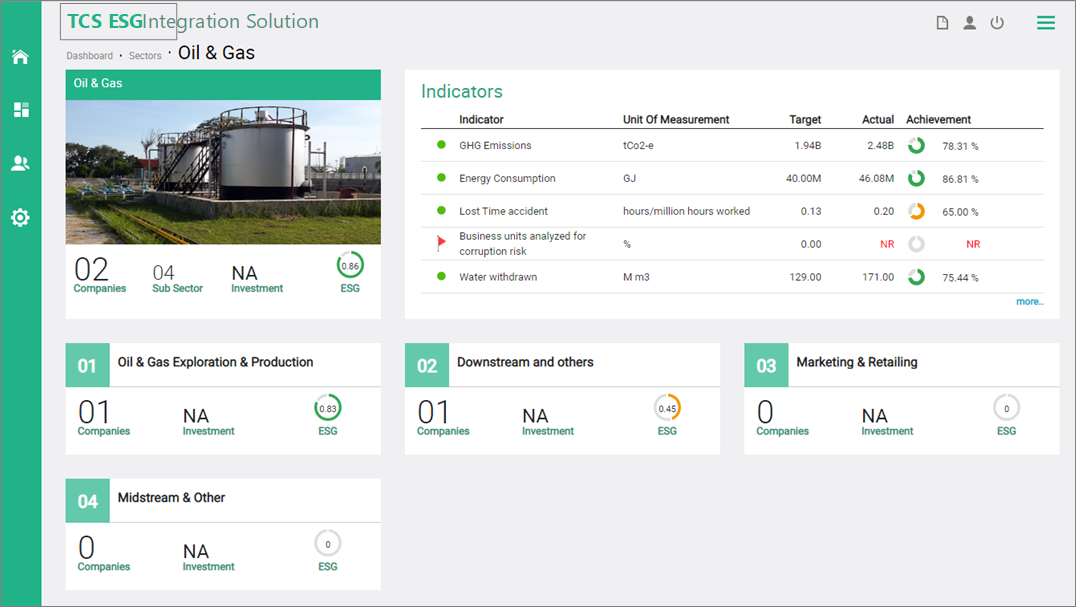The height and width of the screenshot is (607, 1076).
Task: Open the user profile icon
Action: [970, 23]
